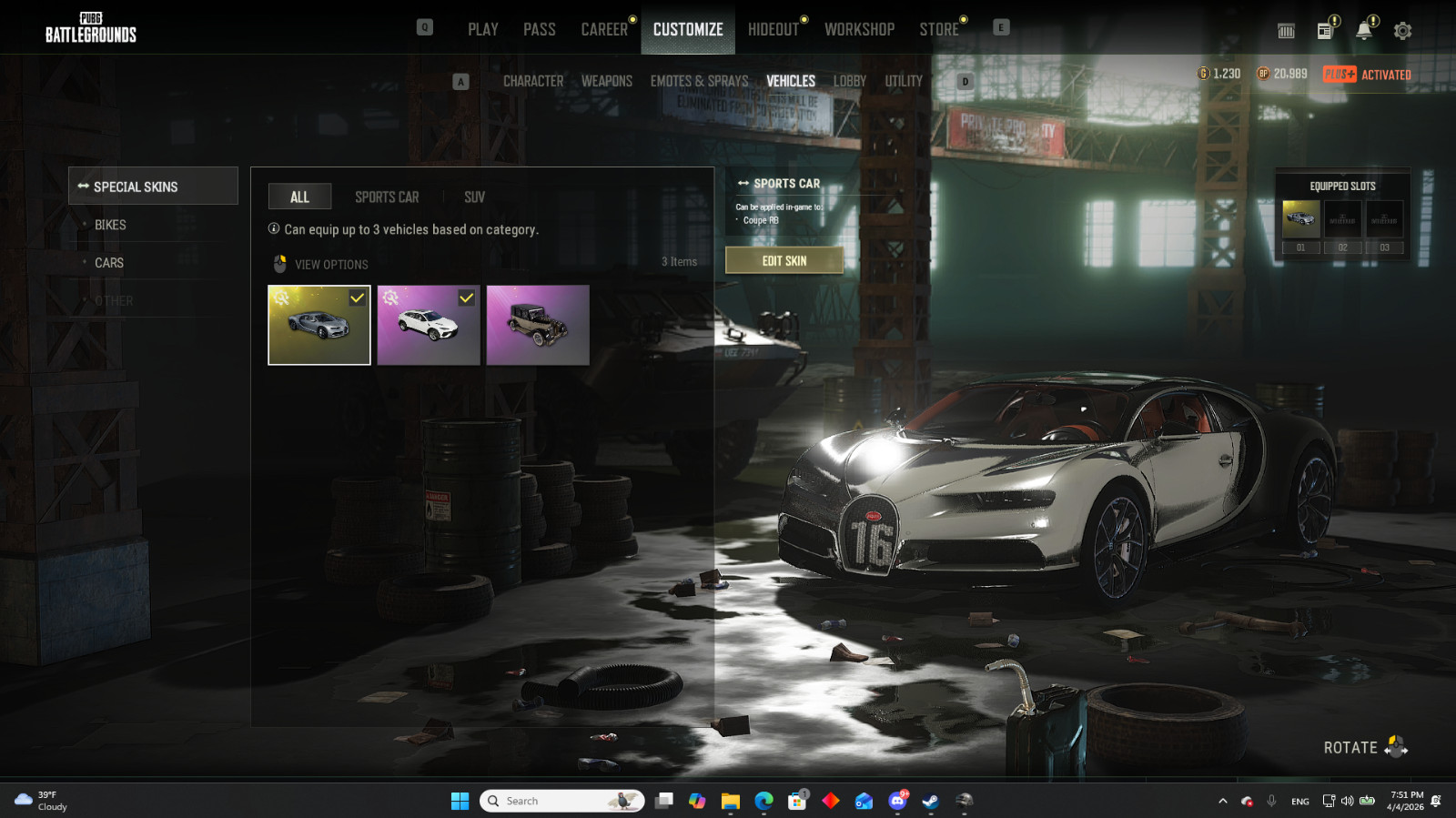Select empty equipped slot 03
Screen dimensions: 1456x818
pos(1384,219)
